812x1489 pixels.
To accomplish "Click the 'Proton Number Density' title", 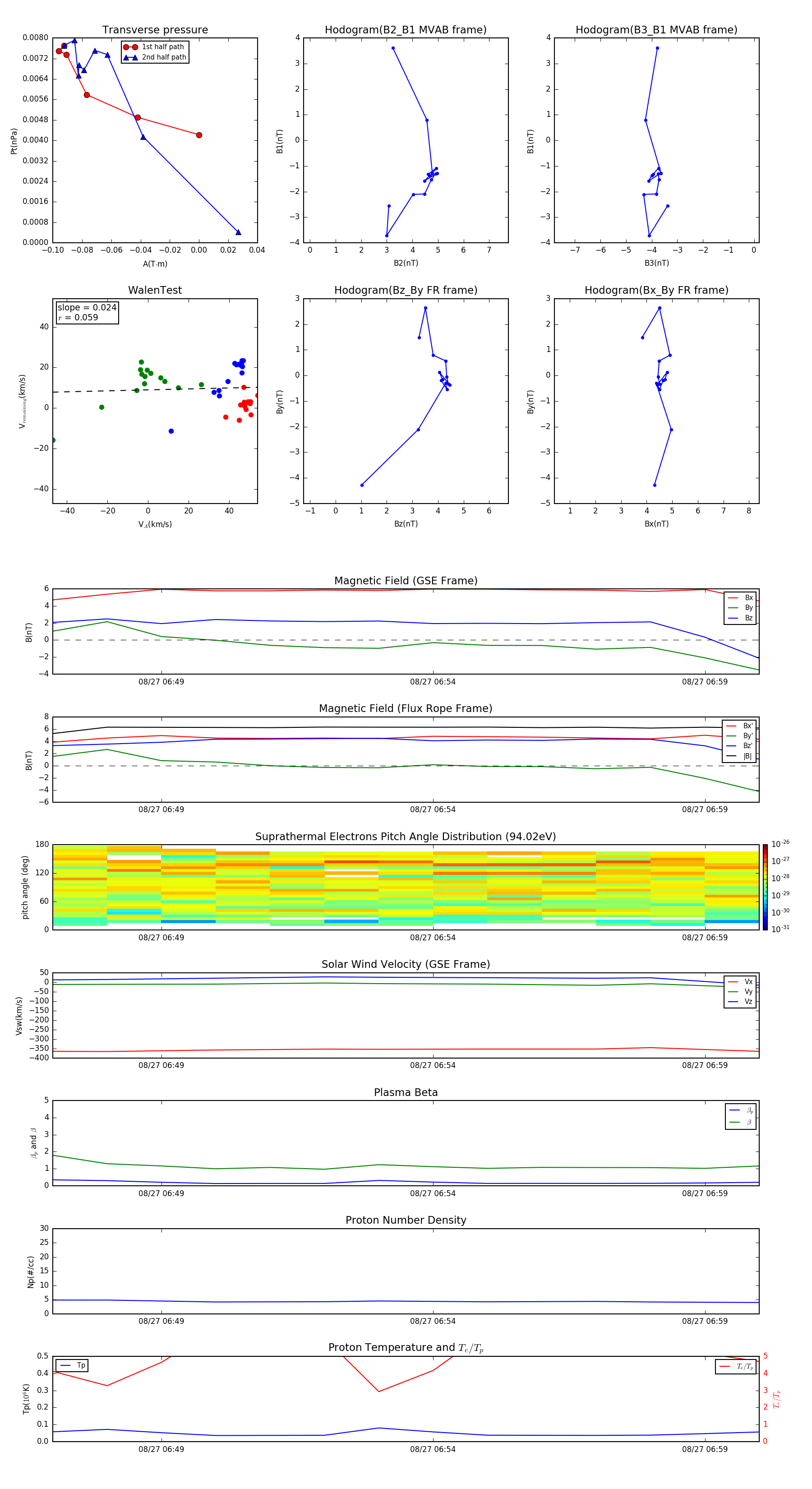I will click(406, 1220).
